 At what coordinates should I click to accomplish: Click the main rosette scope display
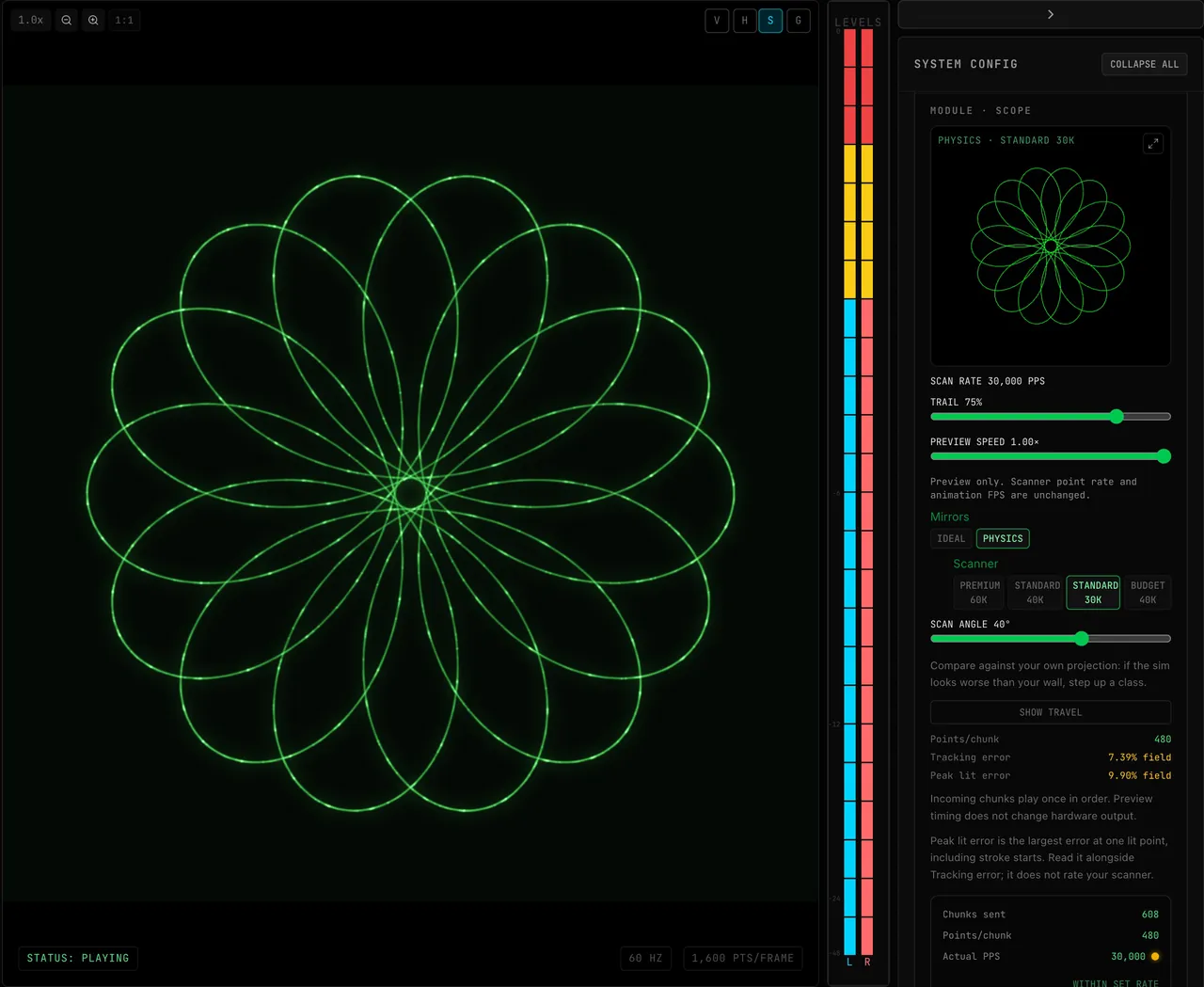[410, 493]
